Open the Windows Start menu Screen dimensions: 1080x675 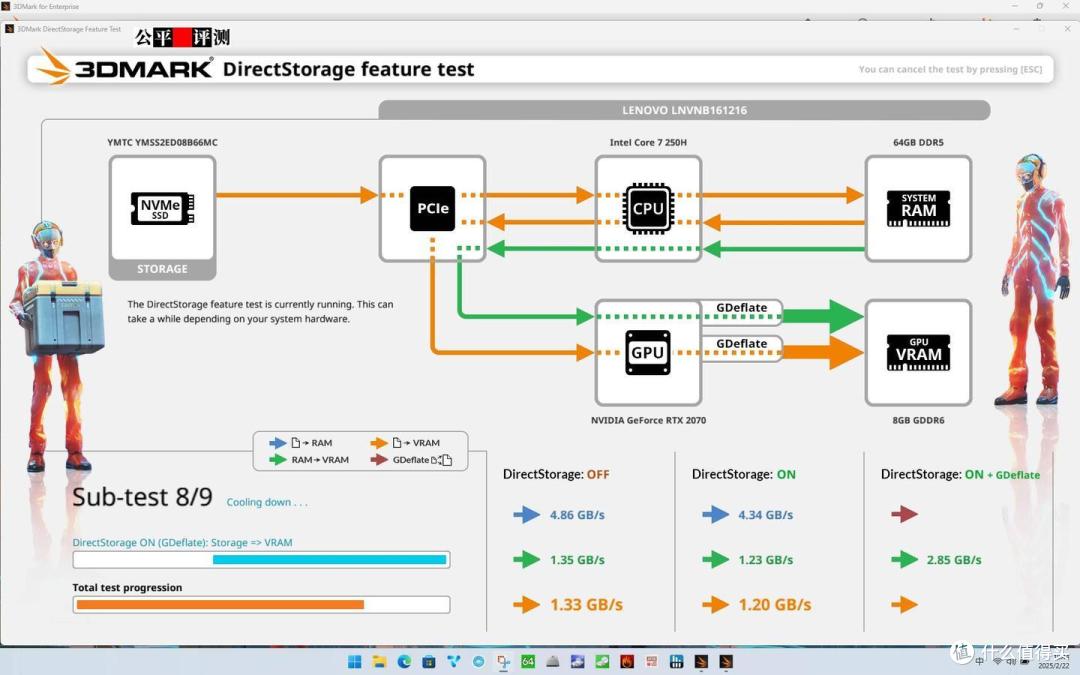(x=355, y=662)
